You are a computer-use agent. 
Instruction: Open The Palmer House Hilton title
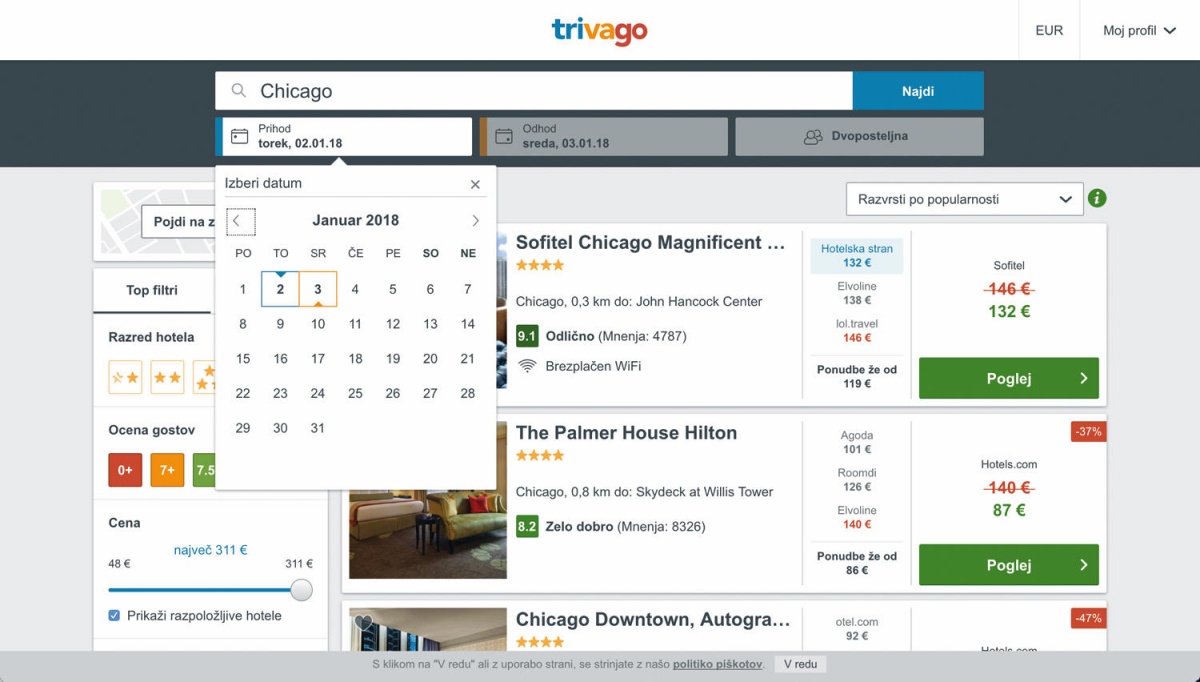(626, 433)
